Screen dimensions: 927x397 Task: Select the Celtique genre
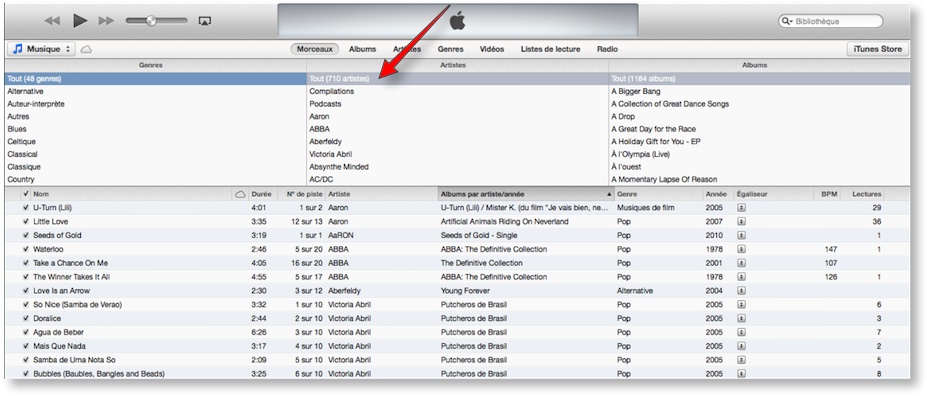click(155, 142)
